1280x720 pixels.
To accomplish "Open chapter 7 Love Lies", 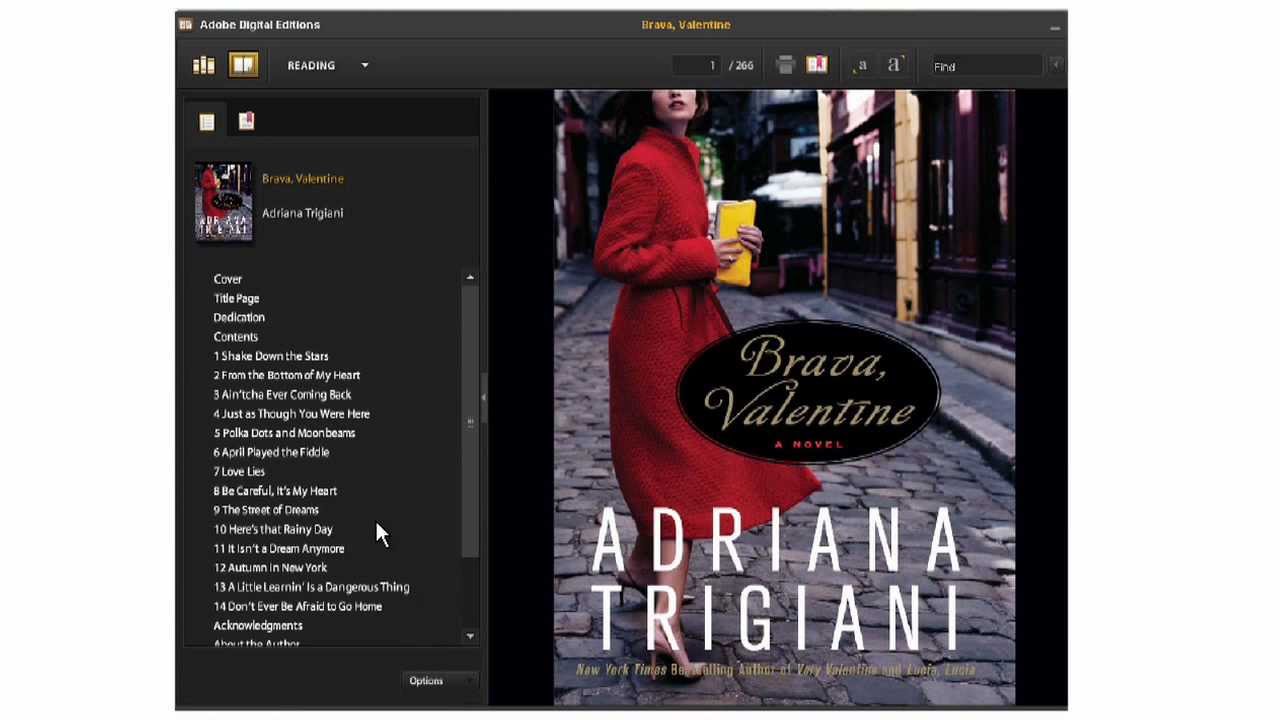I will click(x=239, y=471).
